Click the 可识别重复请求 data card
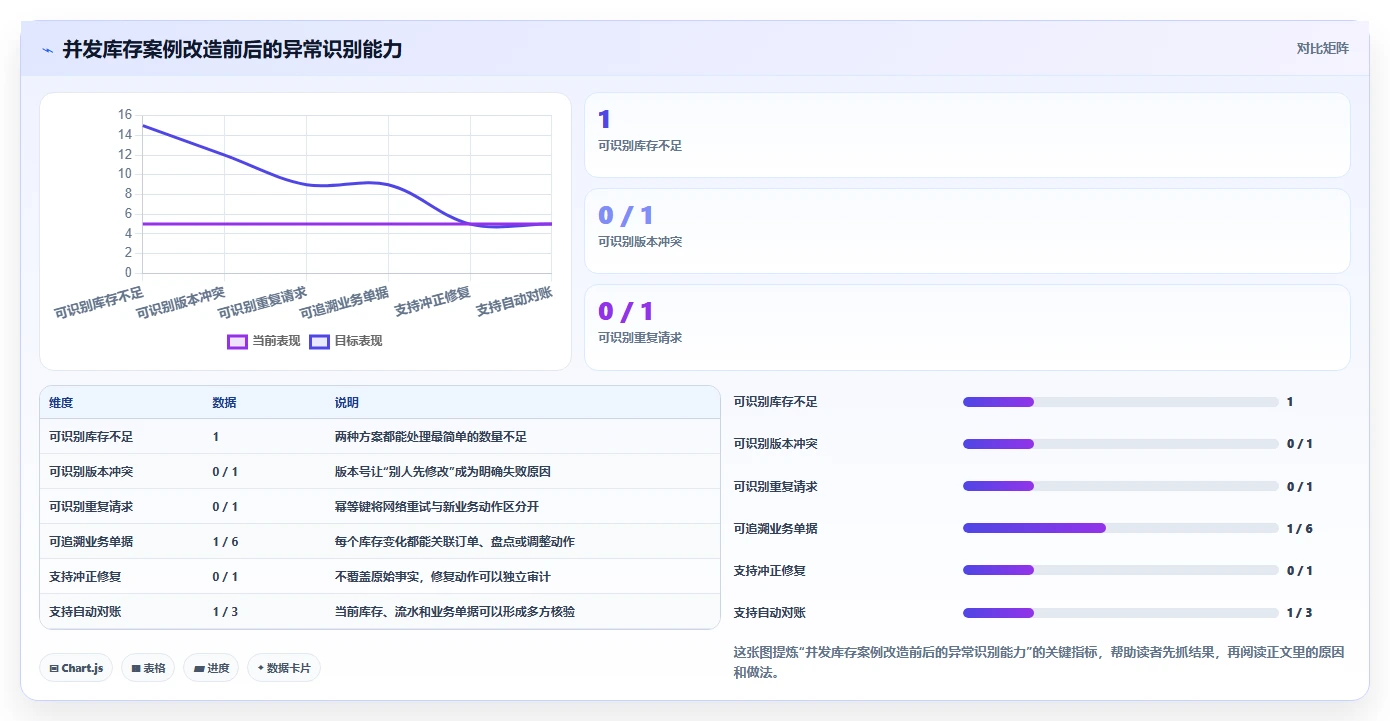1390x721 pixels. click(967, 327)
